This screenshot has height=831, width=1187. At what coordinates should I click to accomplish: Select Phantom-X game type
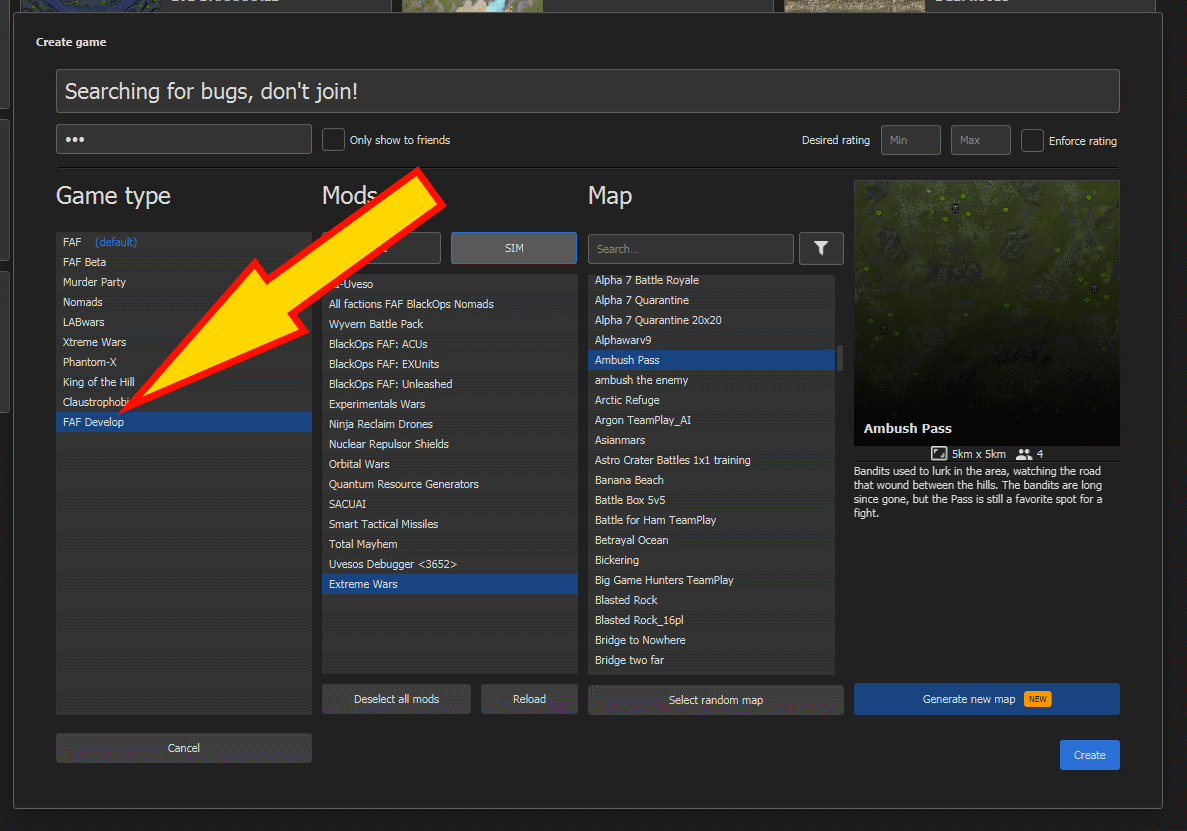[x=184, y=363]
